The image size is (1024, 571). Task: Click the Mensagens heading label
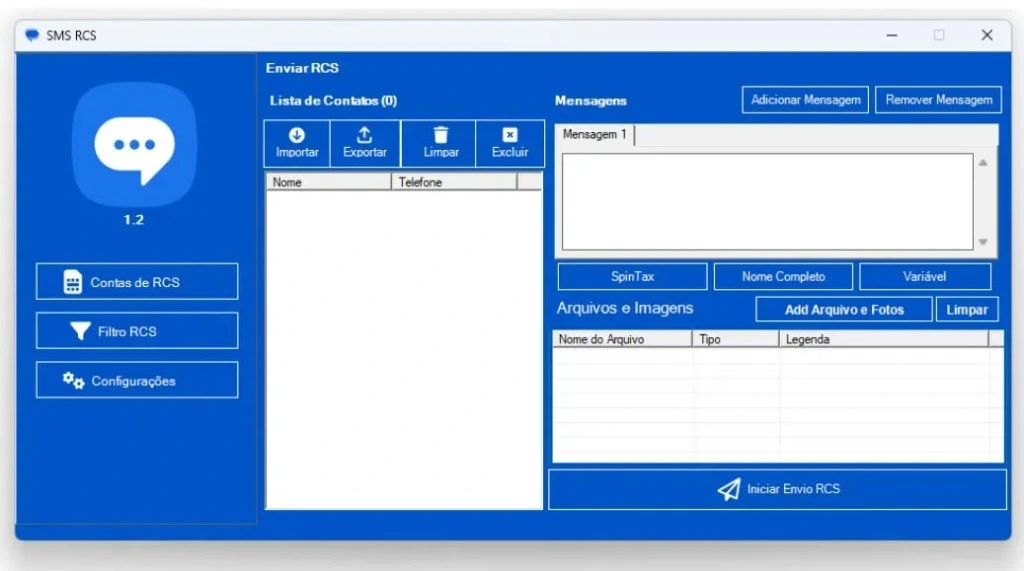[x=590, y=101]
